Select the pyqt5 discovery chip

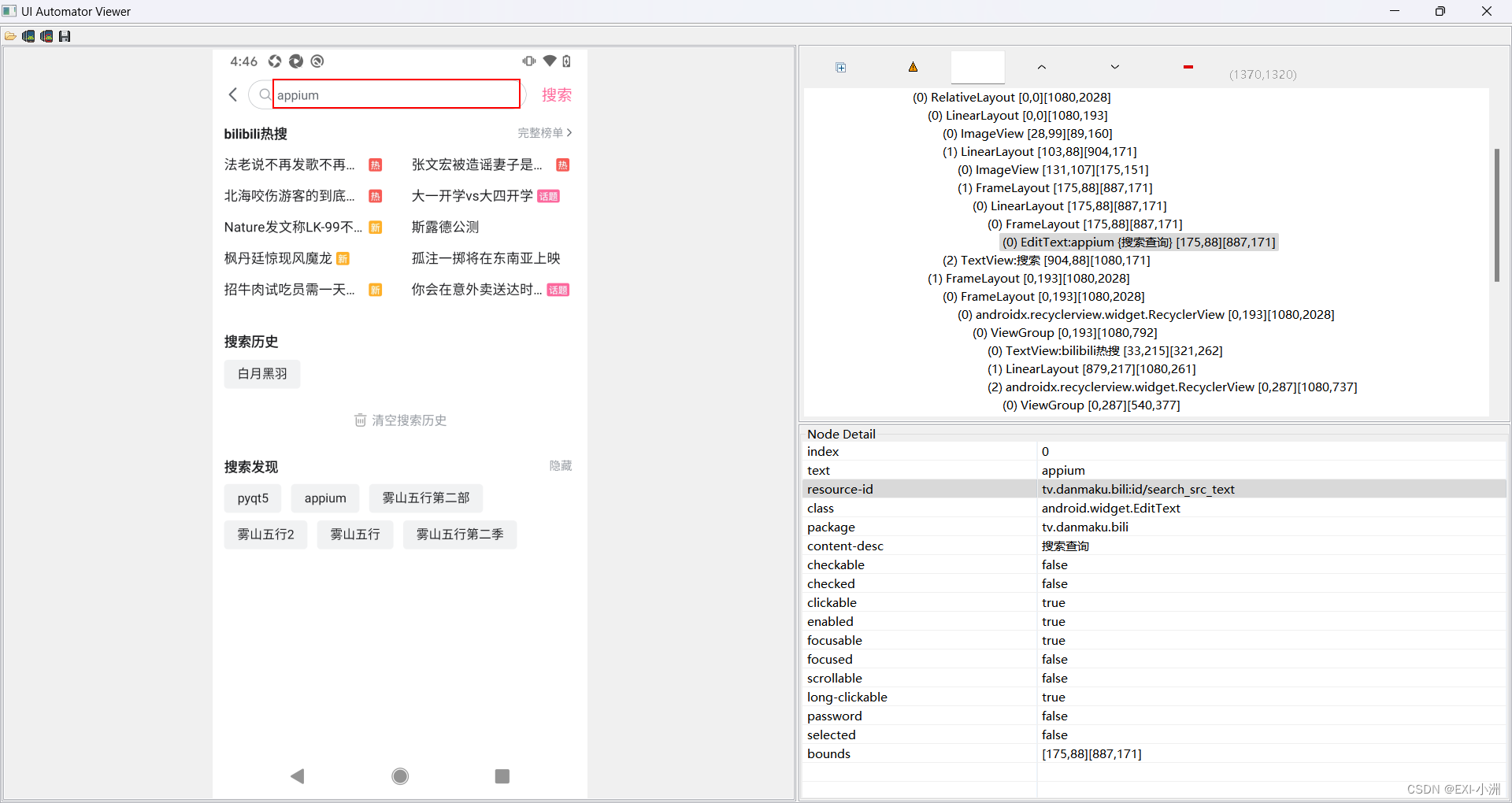(253, 498)
